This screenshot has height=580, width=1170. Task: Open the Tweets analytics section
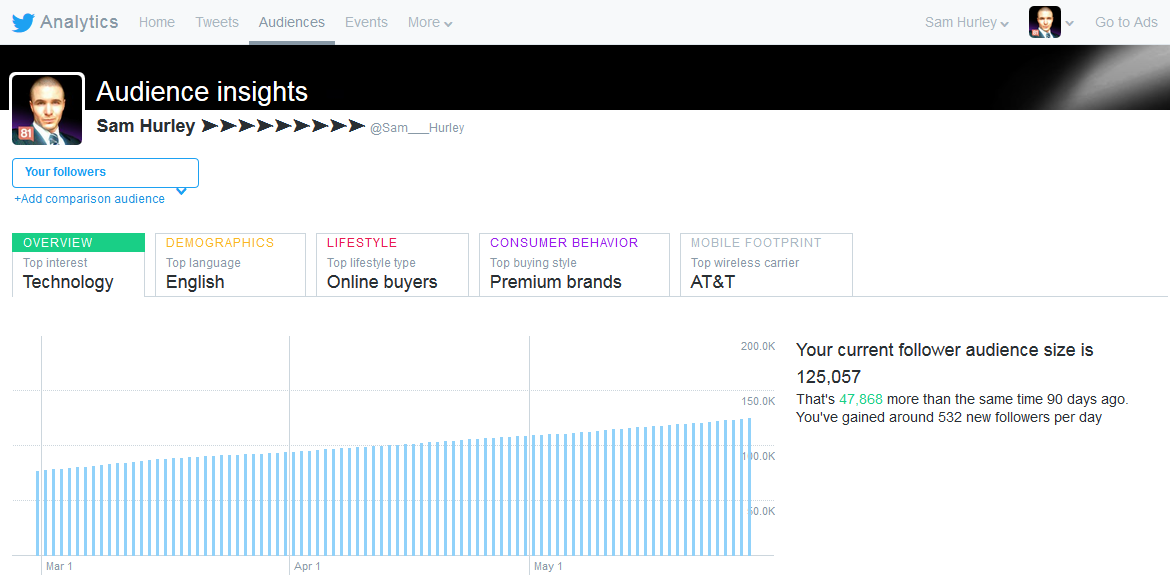217,22
